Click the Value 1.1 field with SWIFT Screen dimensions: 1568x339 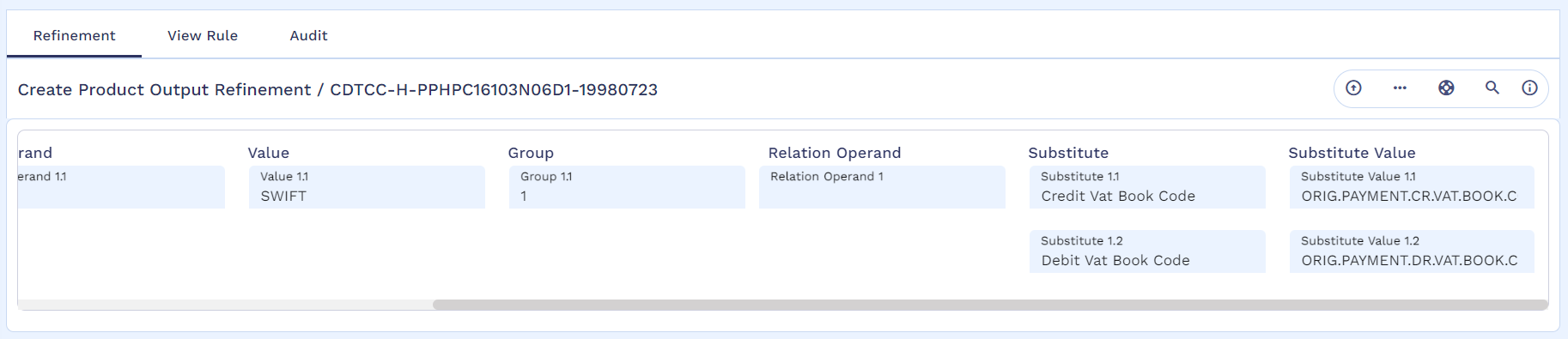tap(367, 187)
